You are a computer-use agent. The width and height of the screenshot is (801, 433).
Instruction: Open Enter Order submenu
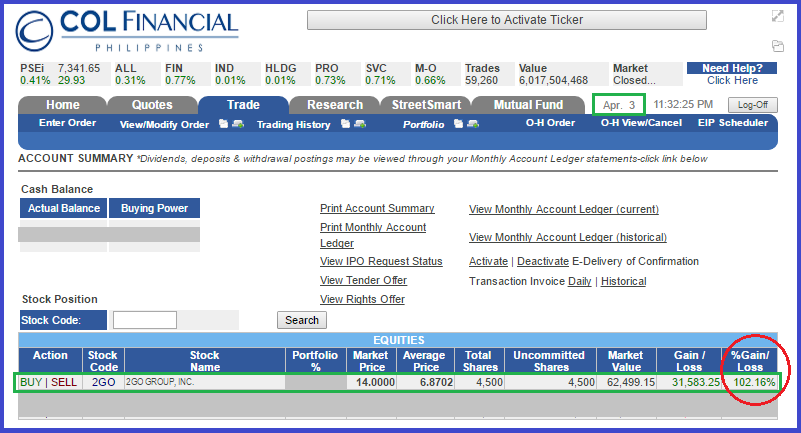pyautogui.click(x=67, y=123)
